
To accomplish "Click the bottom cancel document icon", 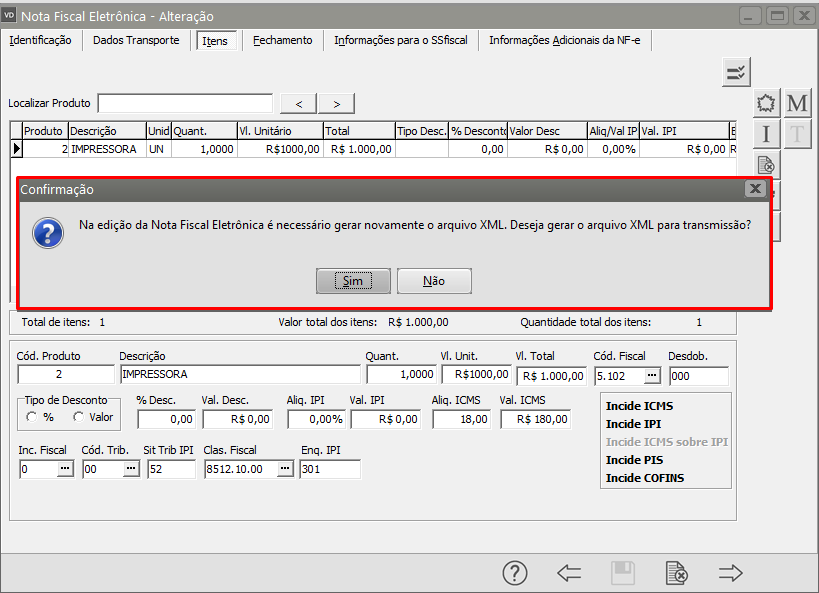I will 677,573.
